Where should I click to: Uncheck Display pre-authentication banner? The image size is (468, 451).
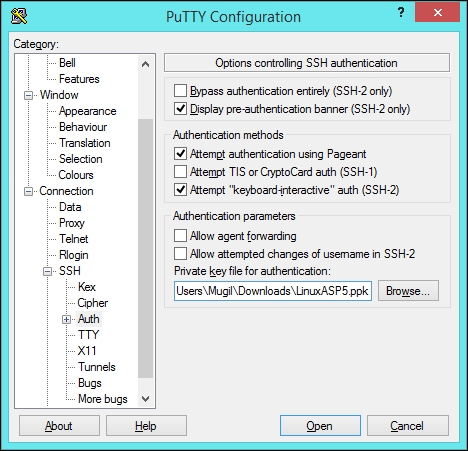click(180, 109)
